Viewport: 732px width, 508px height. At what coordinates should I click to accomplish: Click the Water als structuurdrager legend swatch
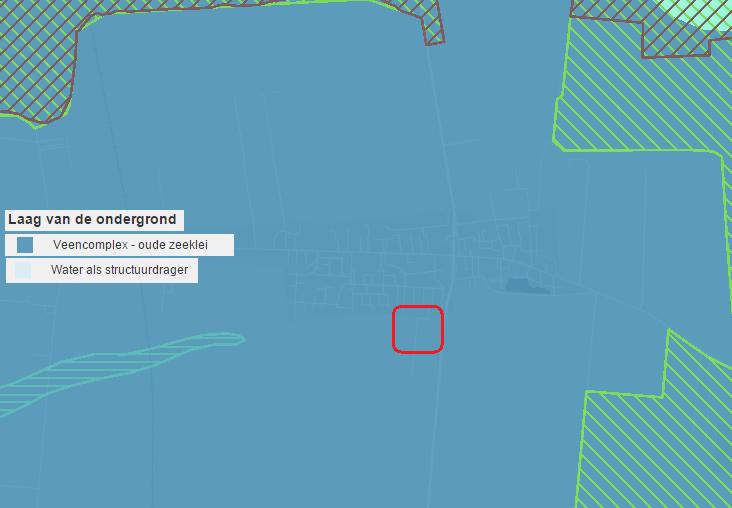(24, 270)
